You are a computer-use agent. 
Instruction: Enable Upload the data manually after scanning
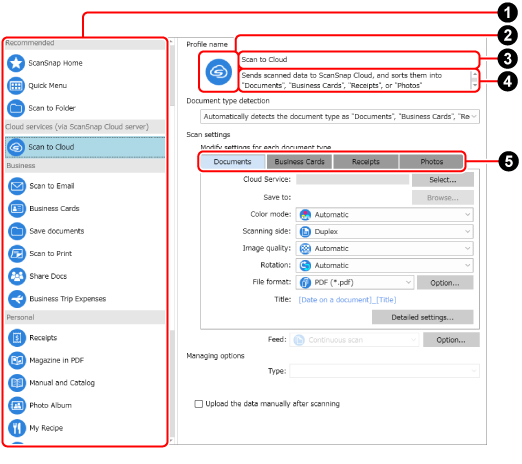(198, 404)
